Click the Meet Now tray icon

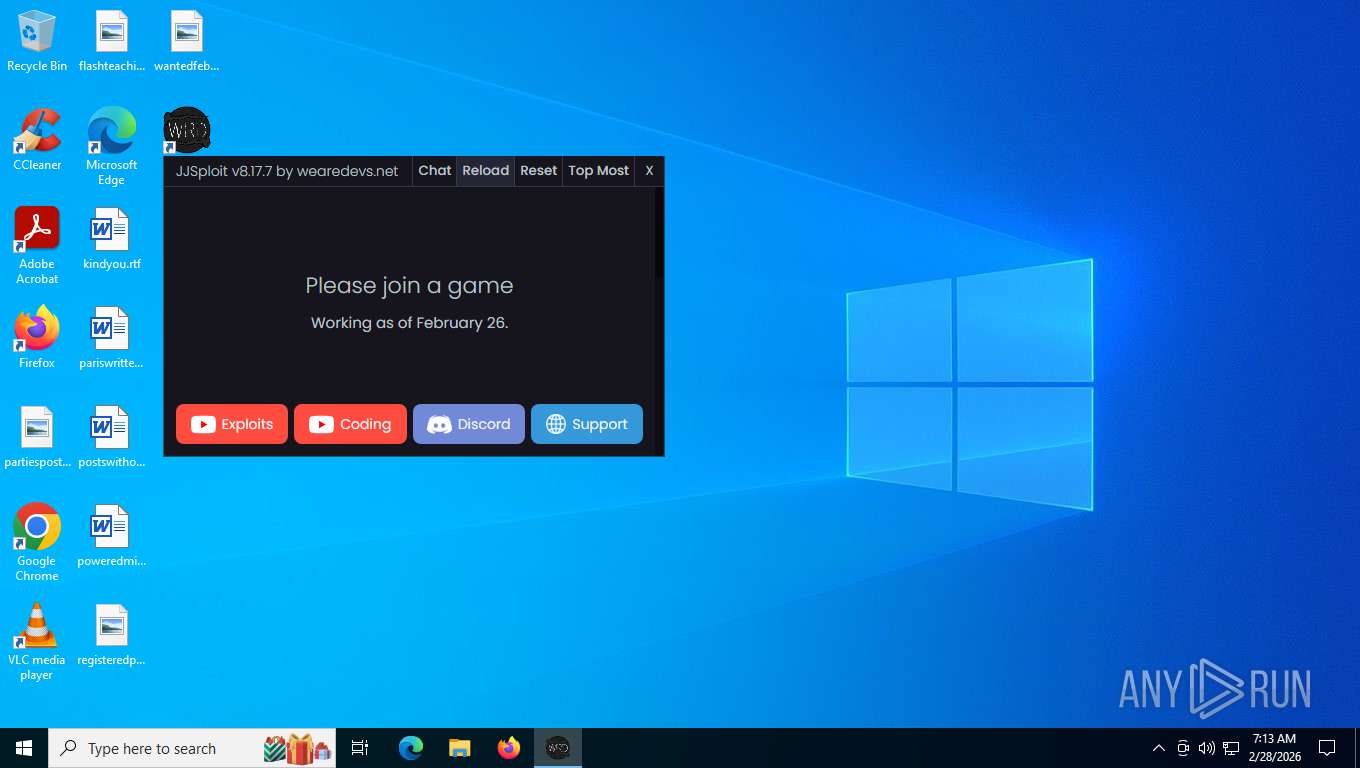[1183, 748]
